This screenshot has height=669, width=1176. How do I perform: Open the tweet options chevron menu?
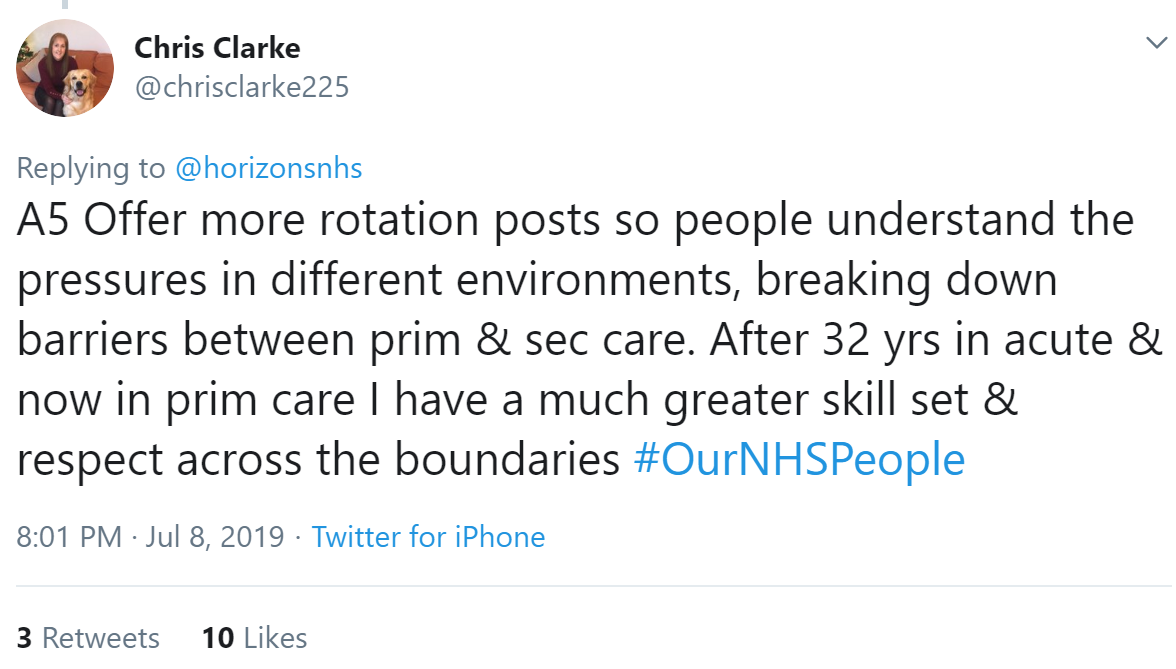pos(1157,43)
